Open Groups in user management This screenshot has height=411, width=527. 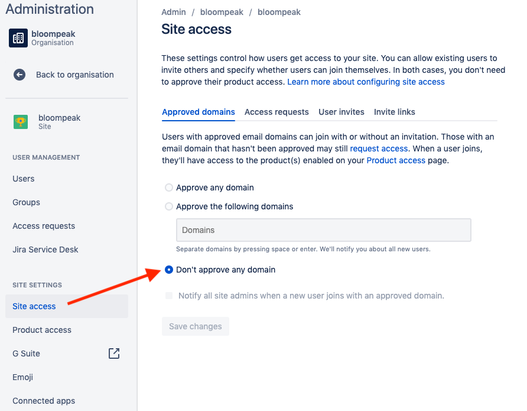pyautogui.click(x=26, y=202)
